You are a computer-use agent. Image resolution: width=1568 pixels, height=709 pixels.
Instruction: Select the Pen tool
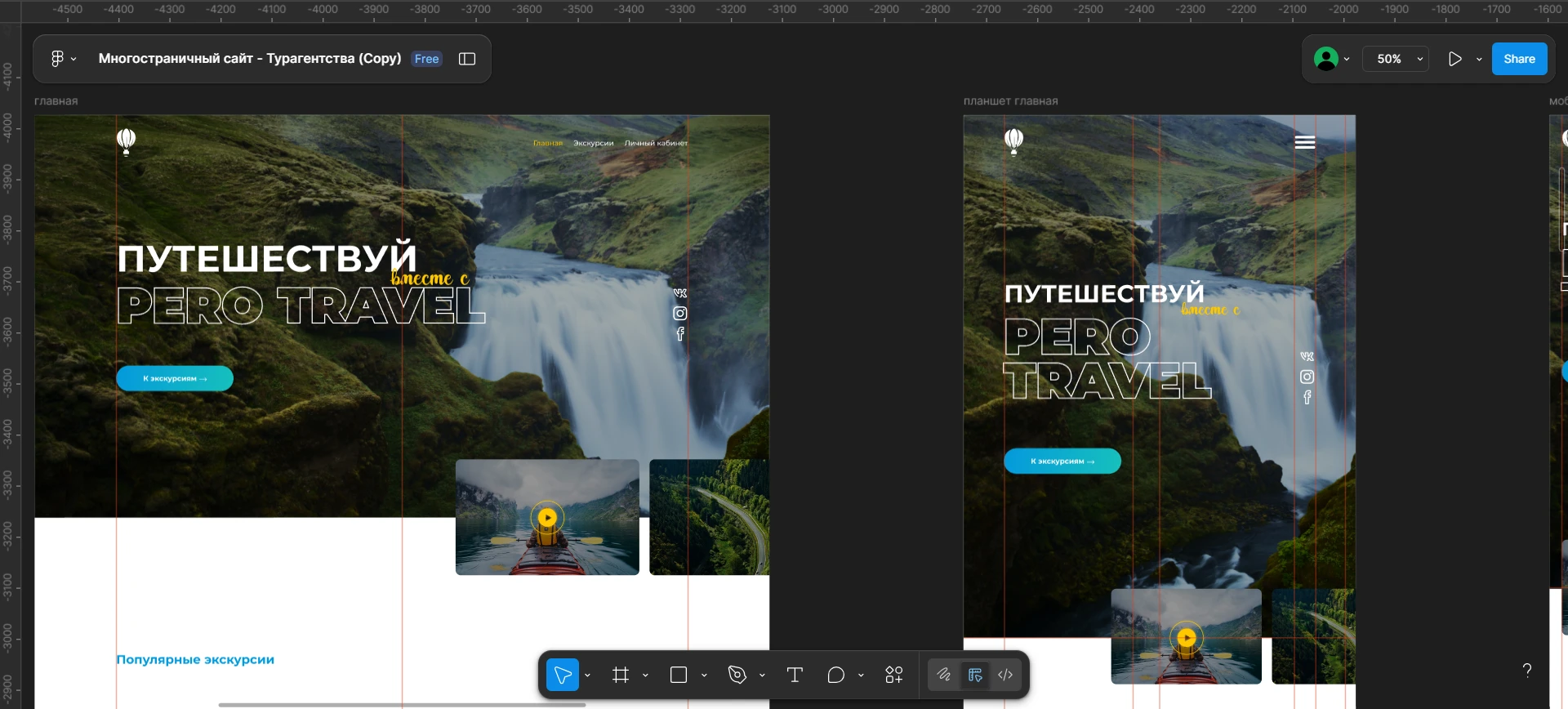tap(737, 675)
